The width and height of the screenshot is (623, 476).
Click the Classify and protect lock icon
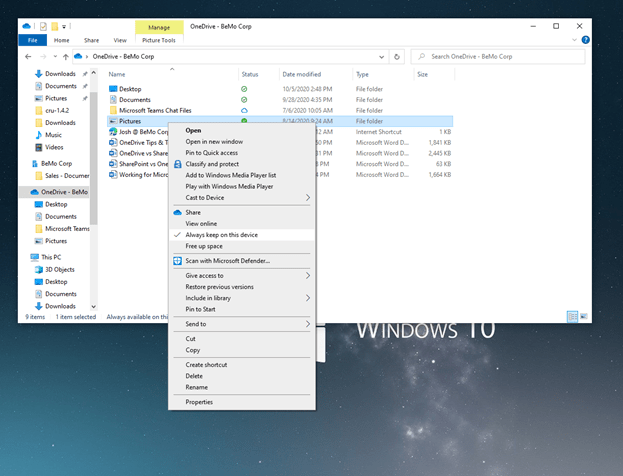pos(178,163)
